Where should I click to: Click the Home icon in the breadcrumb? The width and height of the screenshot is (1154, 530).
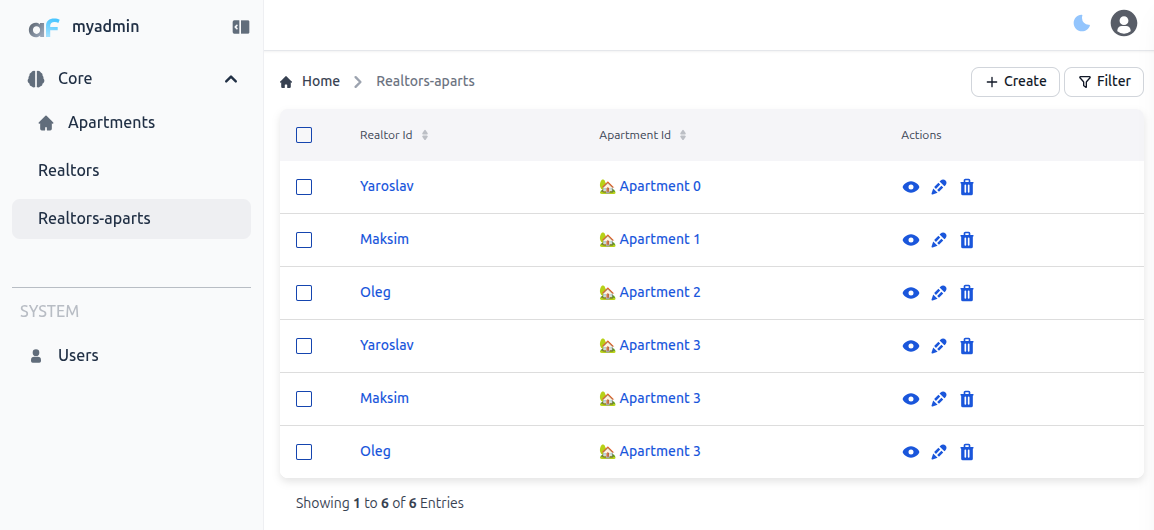pos(286,82)
